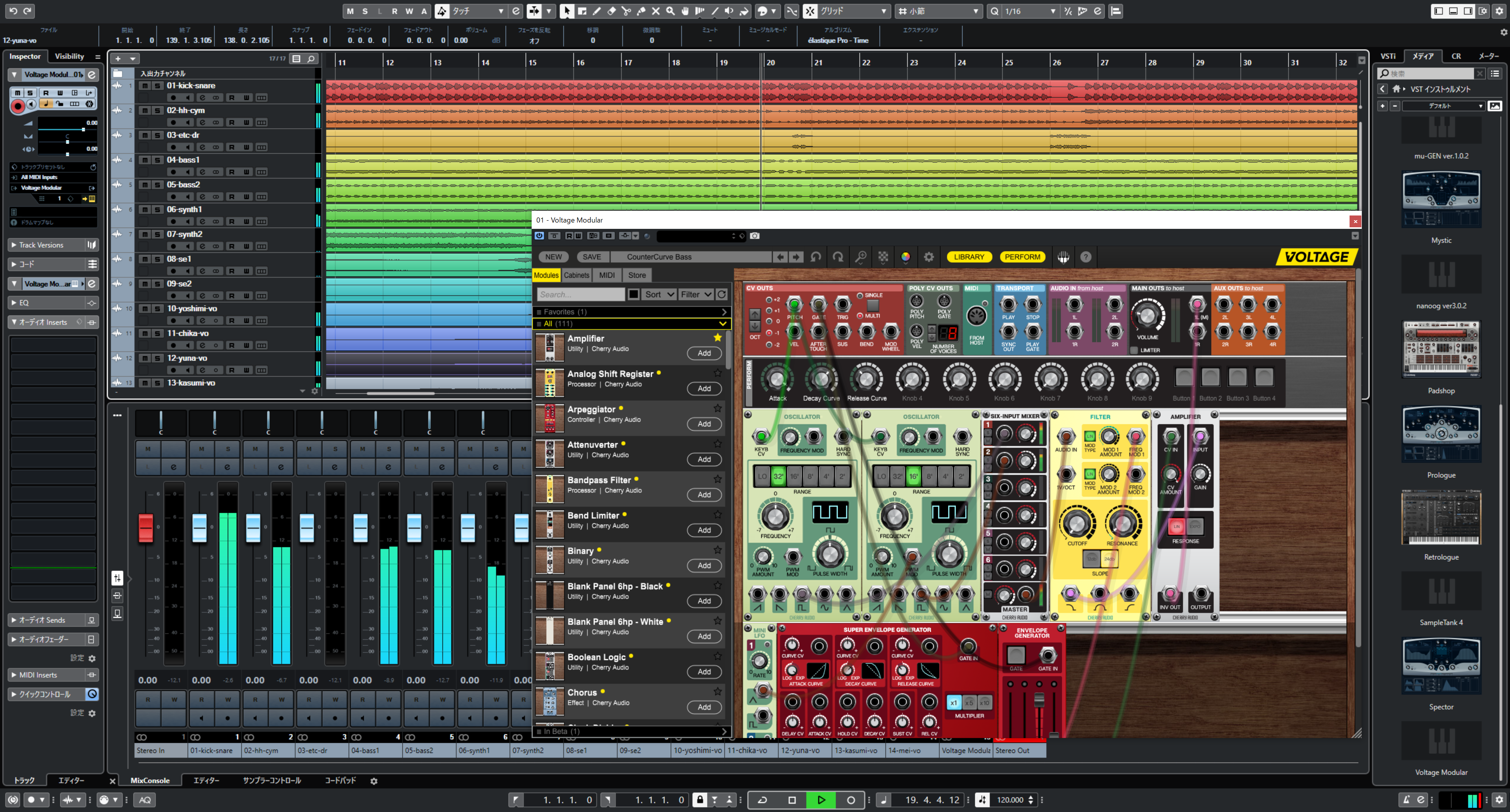Click the Undo arrow in Cubase toolbar
The height and width of the screenshot is (812, 1510).
(x=13, y=11)
